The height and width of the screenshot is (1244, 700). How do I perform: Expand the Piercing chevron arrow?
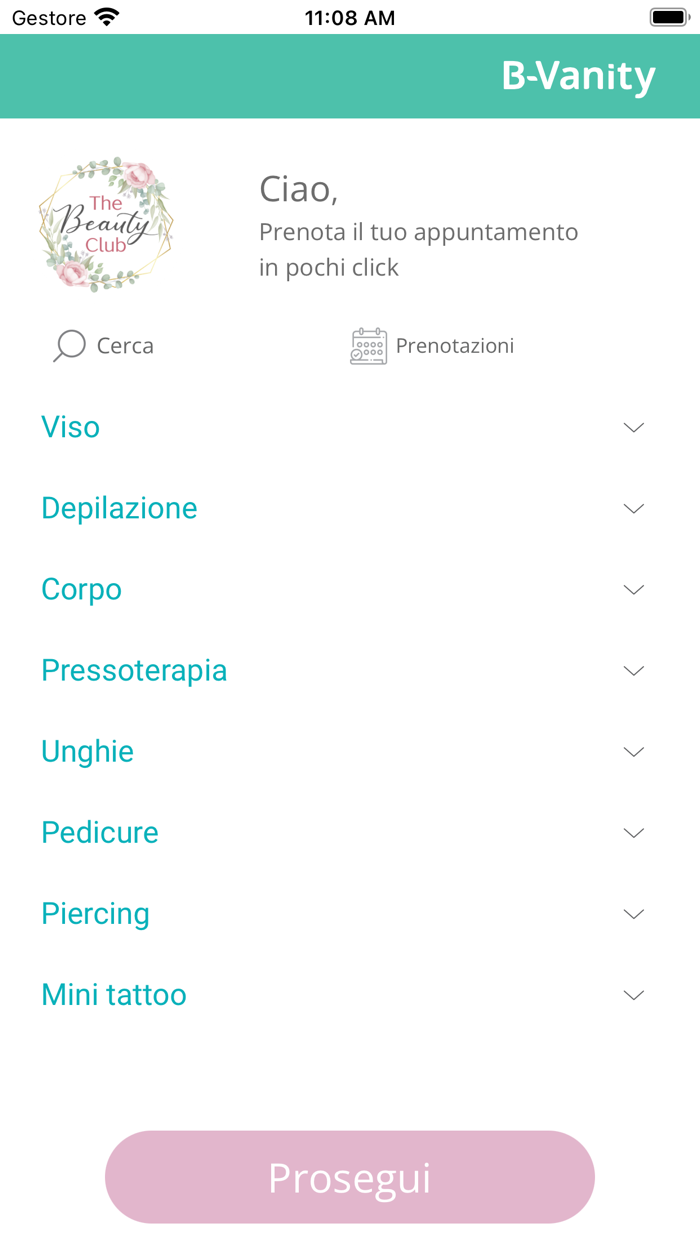click(633, 914)
